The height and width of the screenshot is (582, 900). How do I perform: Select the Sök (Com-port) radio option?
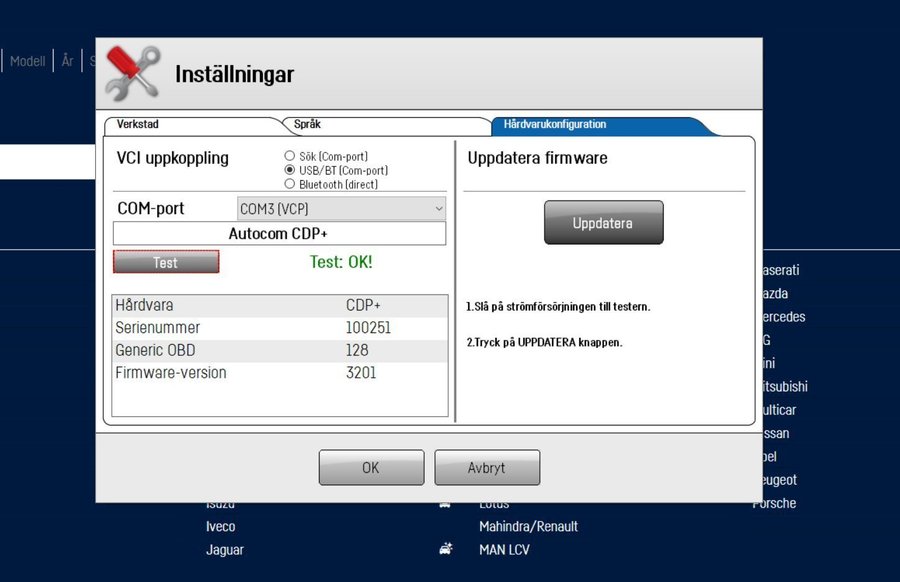(290, 157)
